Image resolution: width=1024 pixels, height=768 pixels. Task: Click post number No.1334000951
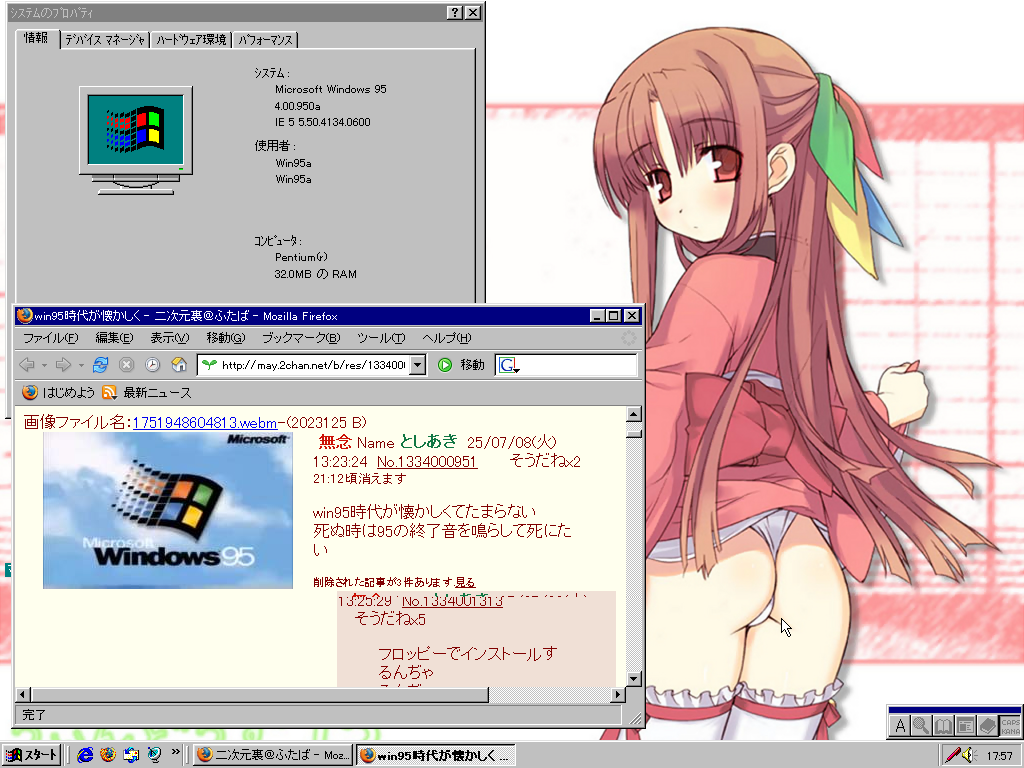(x=426, y=462)
